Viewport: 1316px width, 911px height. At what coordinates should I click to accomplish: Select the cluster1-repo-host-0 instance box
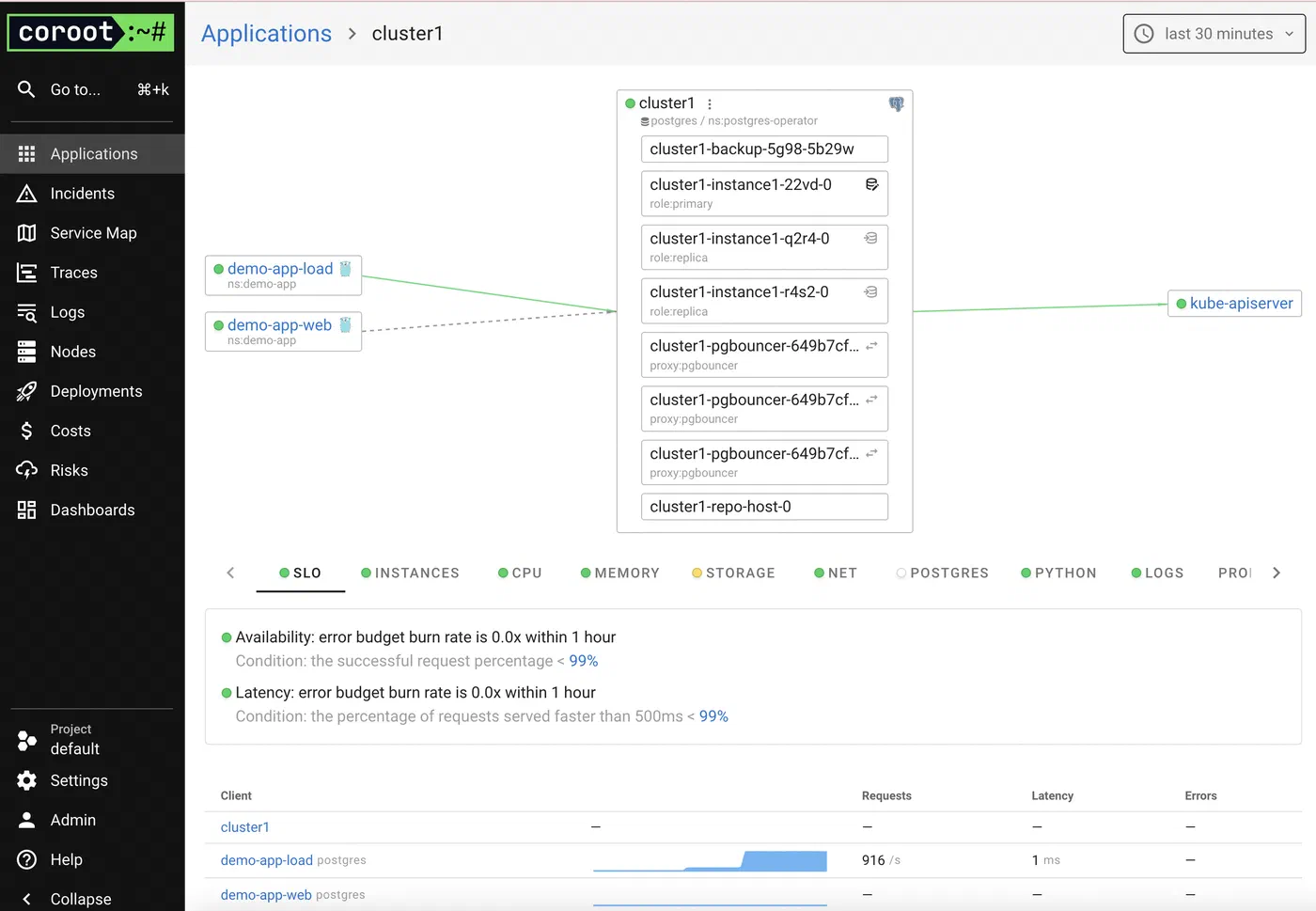764,507
